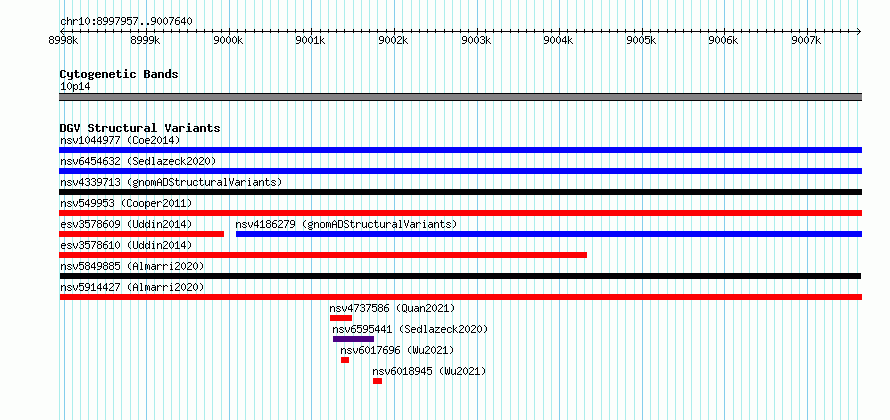Click the 9006k ruler position
The image size is (890, 420).
coord(725,40)
